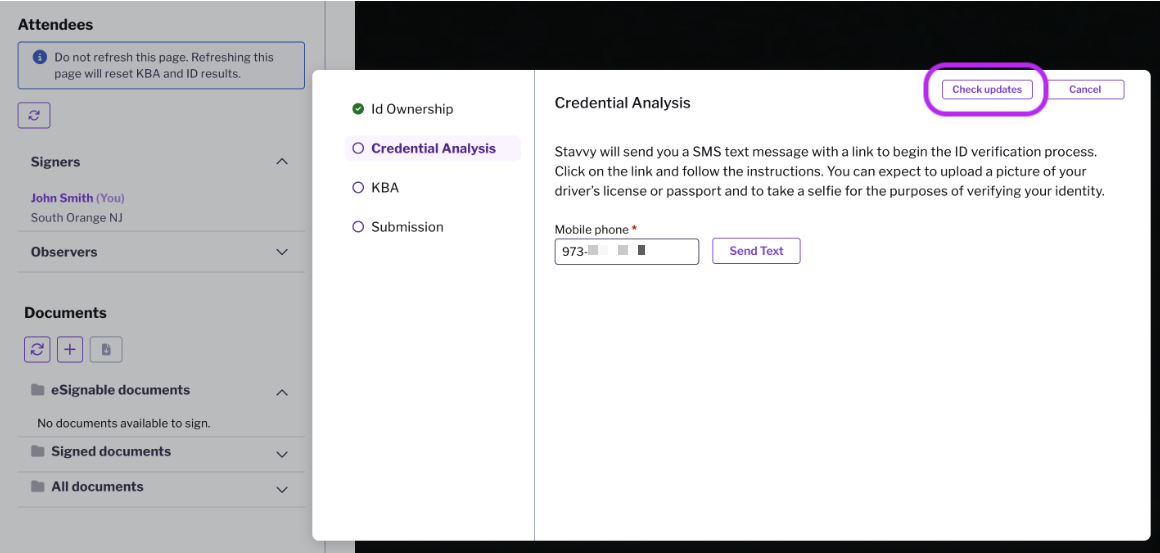The image size is (1160, 553).
Task: Click the Signed documents label
Action: point(111,451)
